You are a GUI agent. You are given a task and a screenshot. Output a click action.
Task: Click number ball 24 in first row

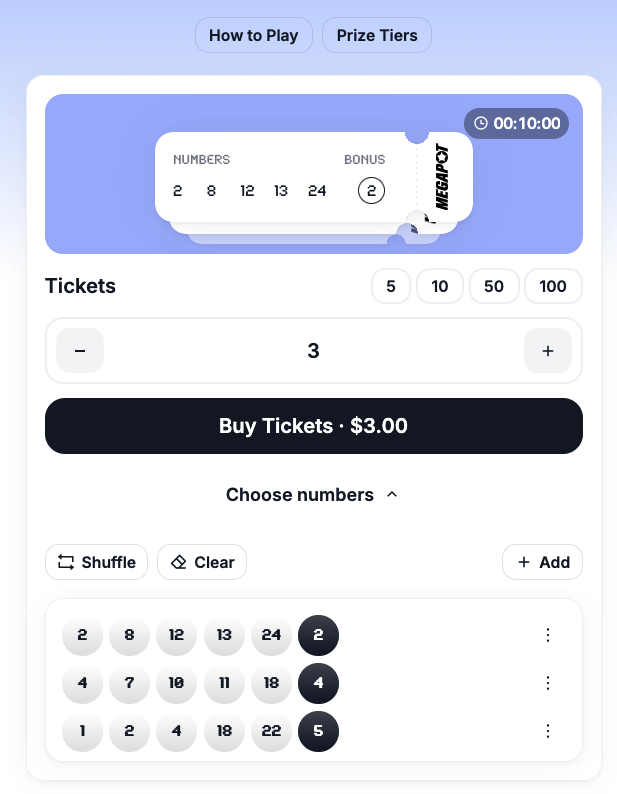[x=271, y=635]
